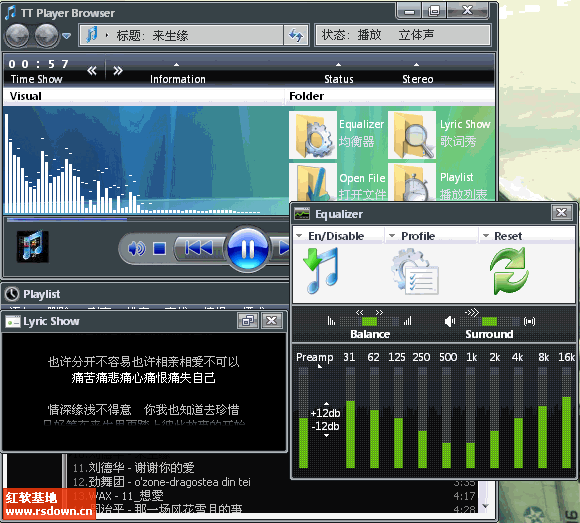Click the left balance bars icon
Screen dimensions: 580x523
point(331,321)
